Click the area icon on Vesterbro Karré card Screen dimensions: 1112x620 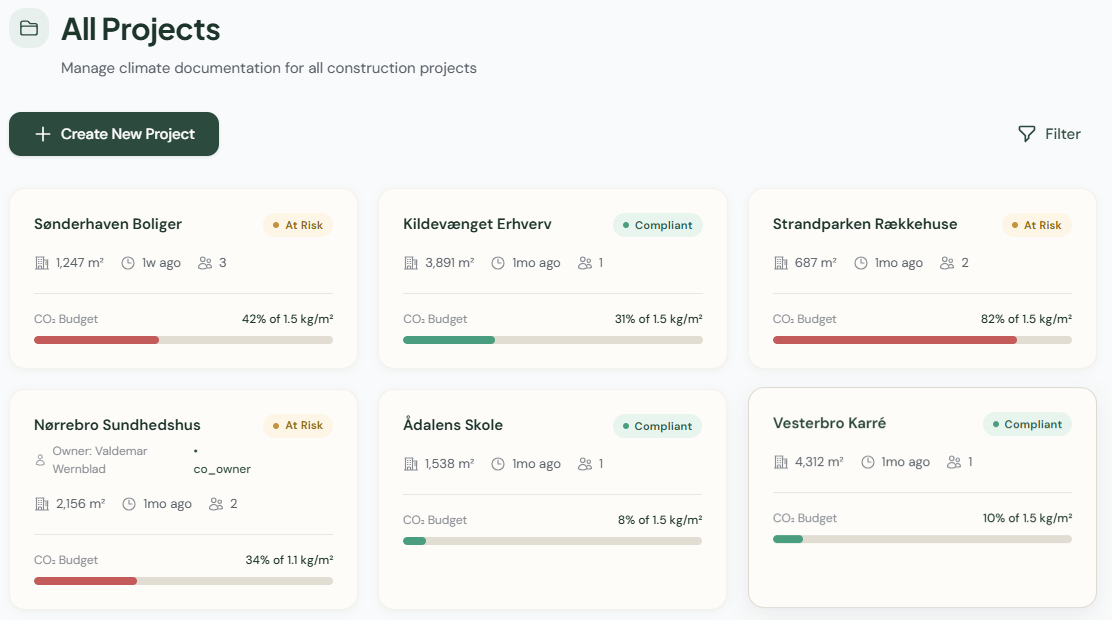click(780, 461)
